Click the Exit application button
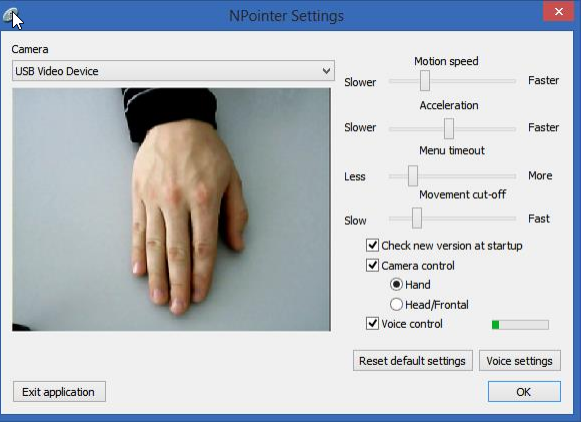This screenshot has width=581, height=424. click(59, 392)
